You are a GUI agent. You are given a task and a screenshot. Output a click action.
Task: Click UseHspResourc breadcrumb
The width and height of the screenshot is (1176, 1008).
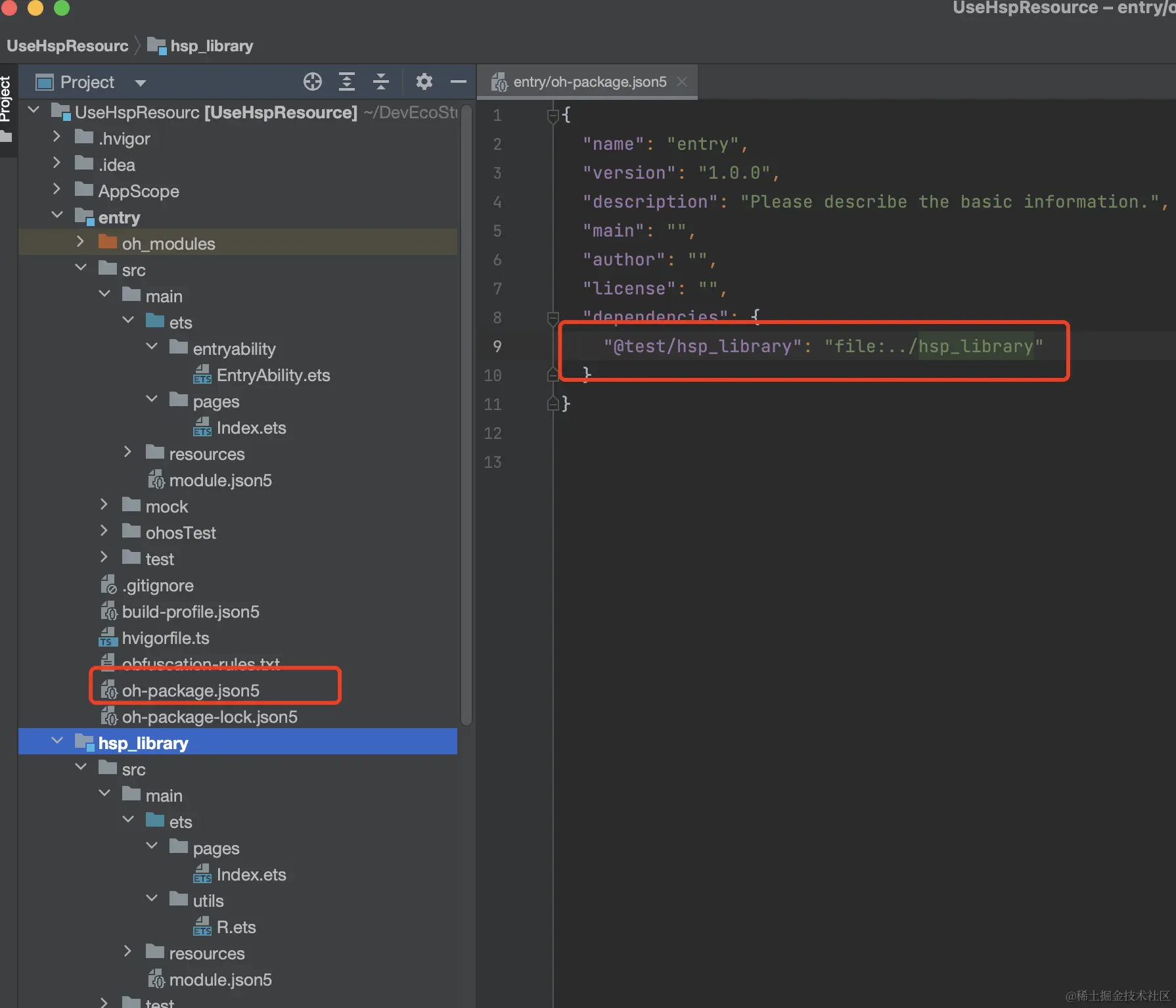click(x=67, y=46)
